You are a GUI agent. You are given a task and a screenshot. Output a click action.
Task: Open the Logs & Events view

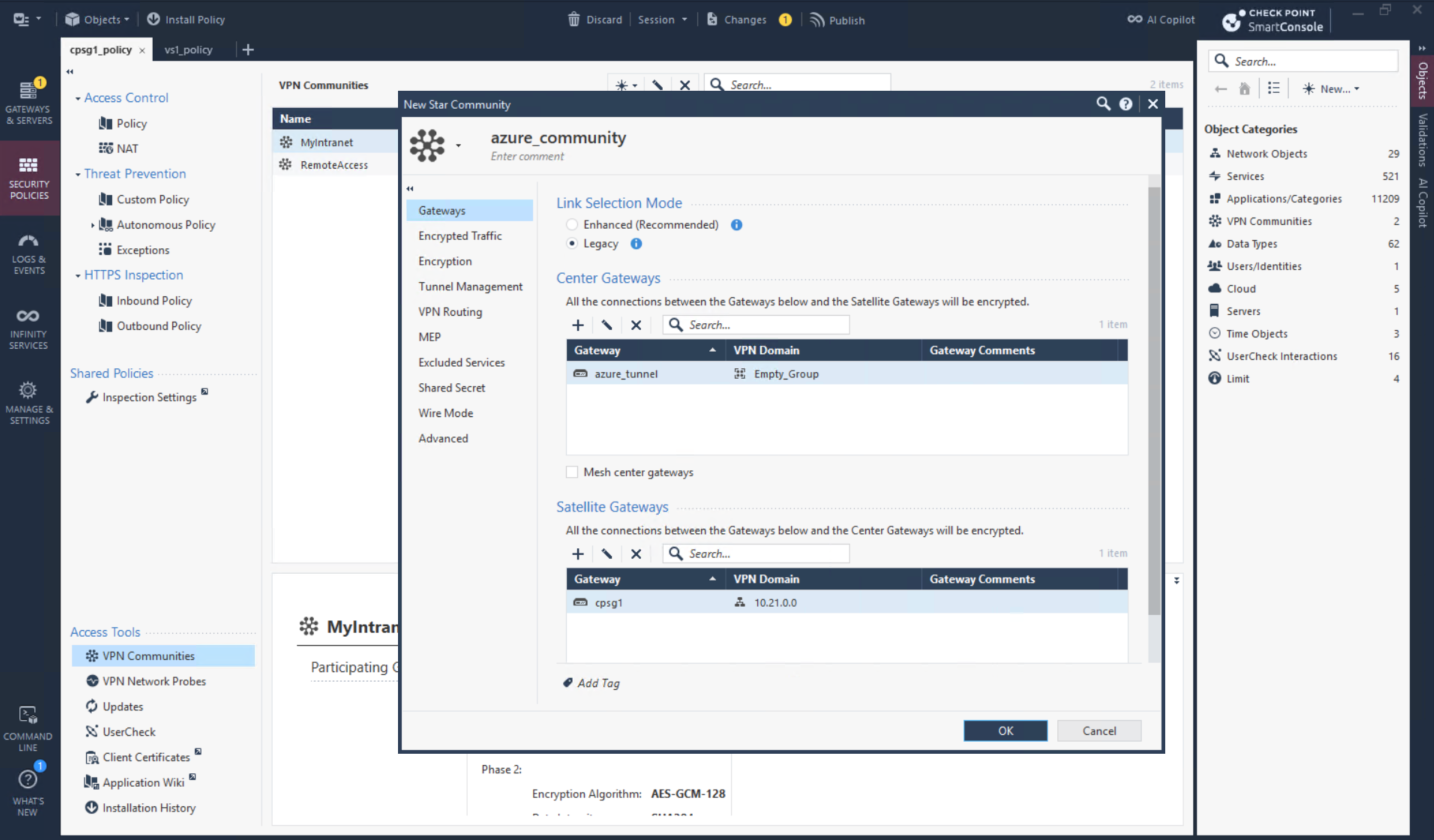(28, 255)
